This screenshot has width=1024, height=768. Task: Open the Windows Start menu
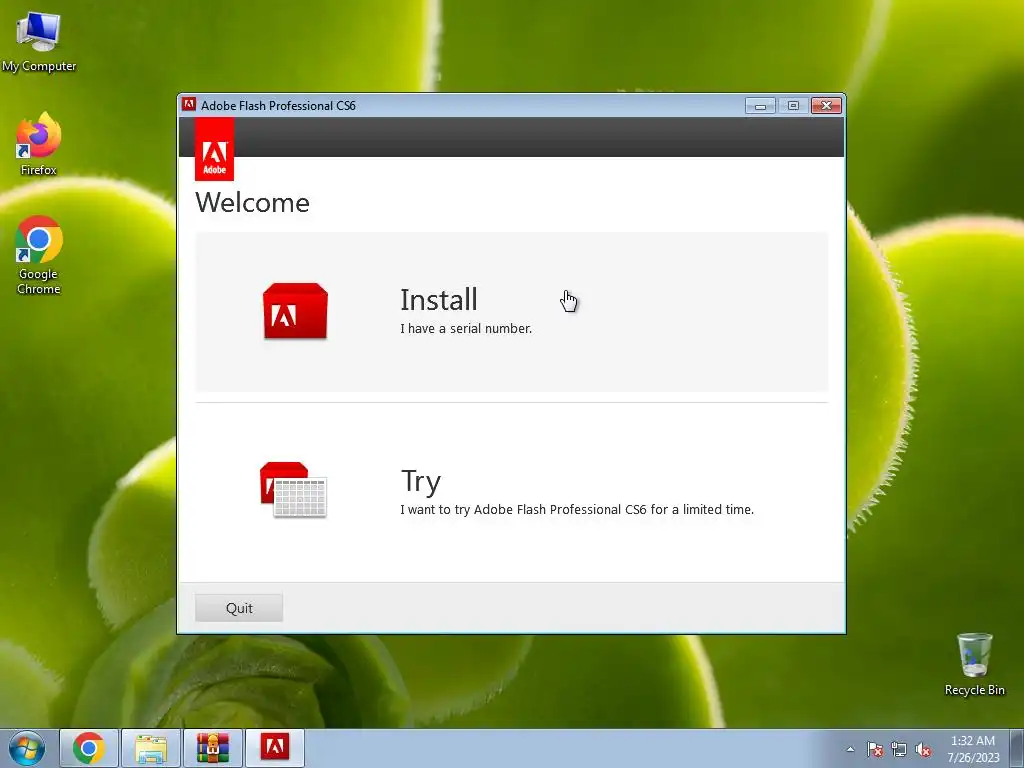click(x=27, y=748)
